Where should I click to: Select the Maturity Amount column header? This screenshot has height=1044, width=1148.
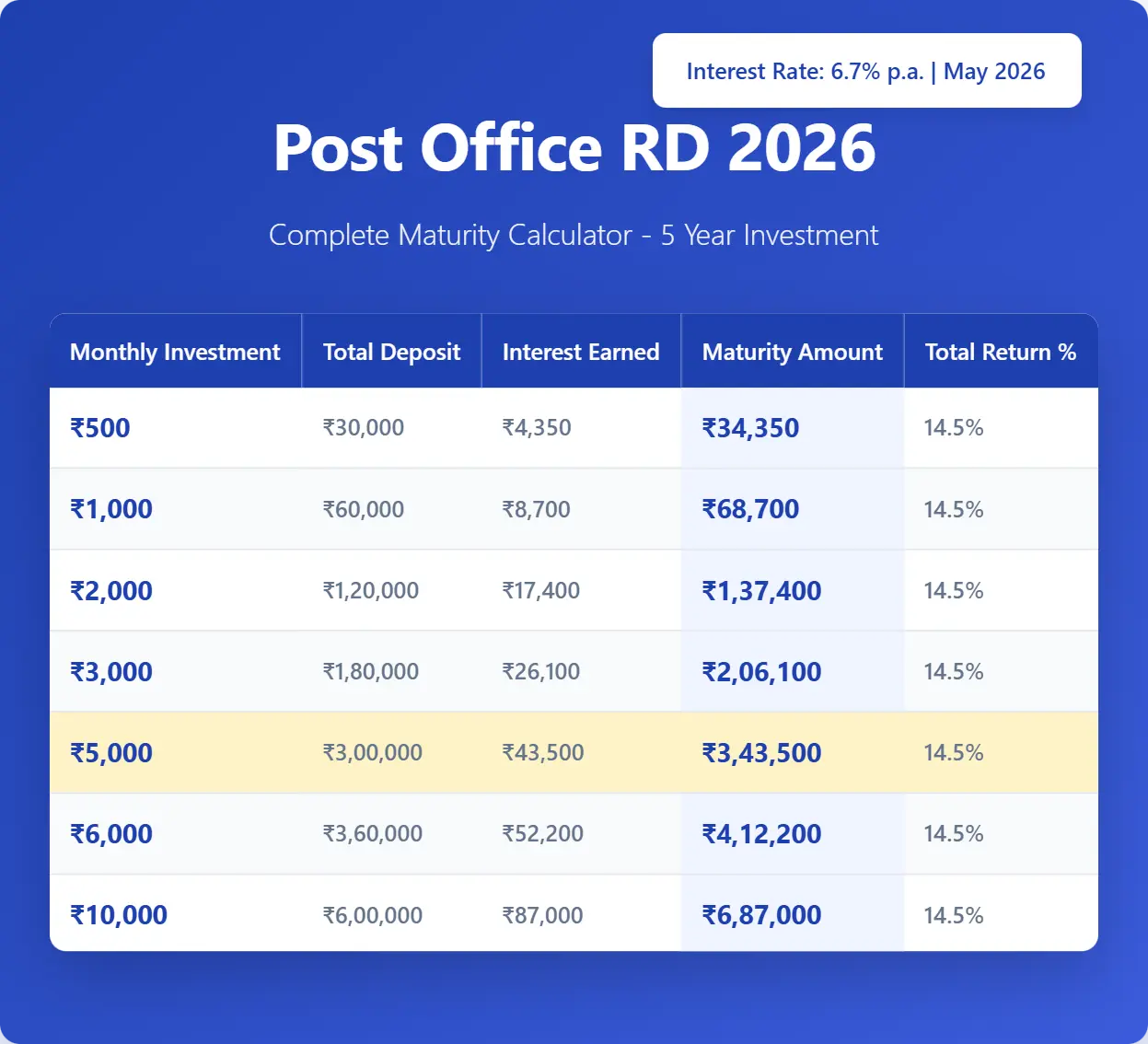tap(792, 352)
